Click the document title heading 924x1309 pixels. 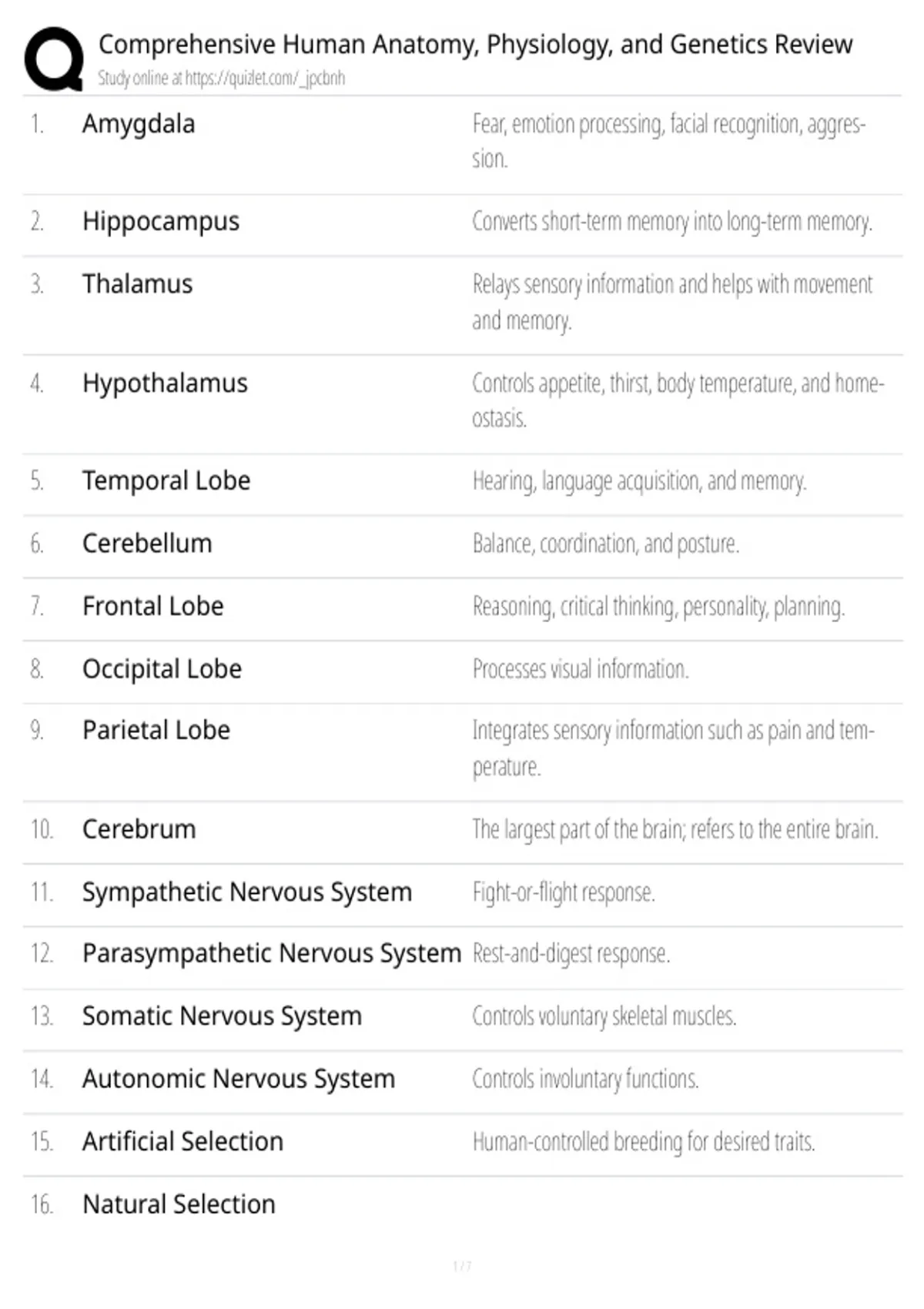475,45
